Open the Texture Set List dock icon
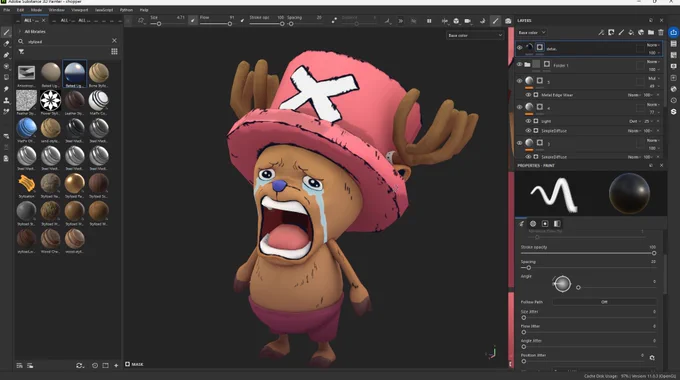 [x=673, y=44]
